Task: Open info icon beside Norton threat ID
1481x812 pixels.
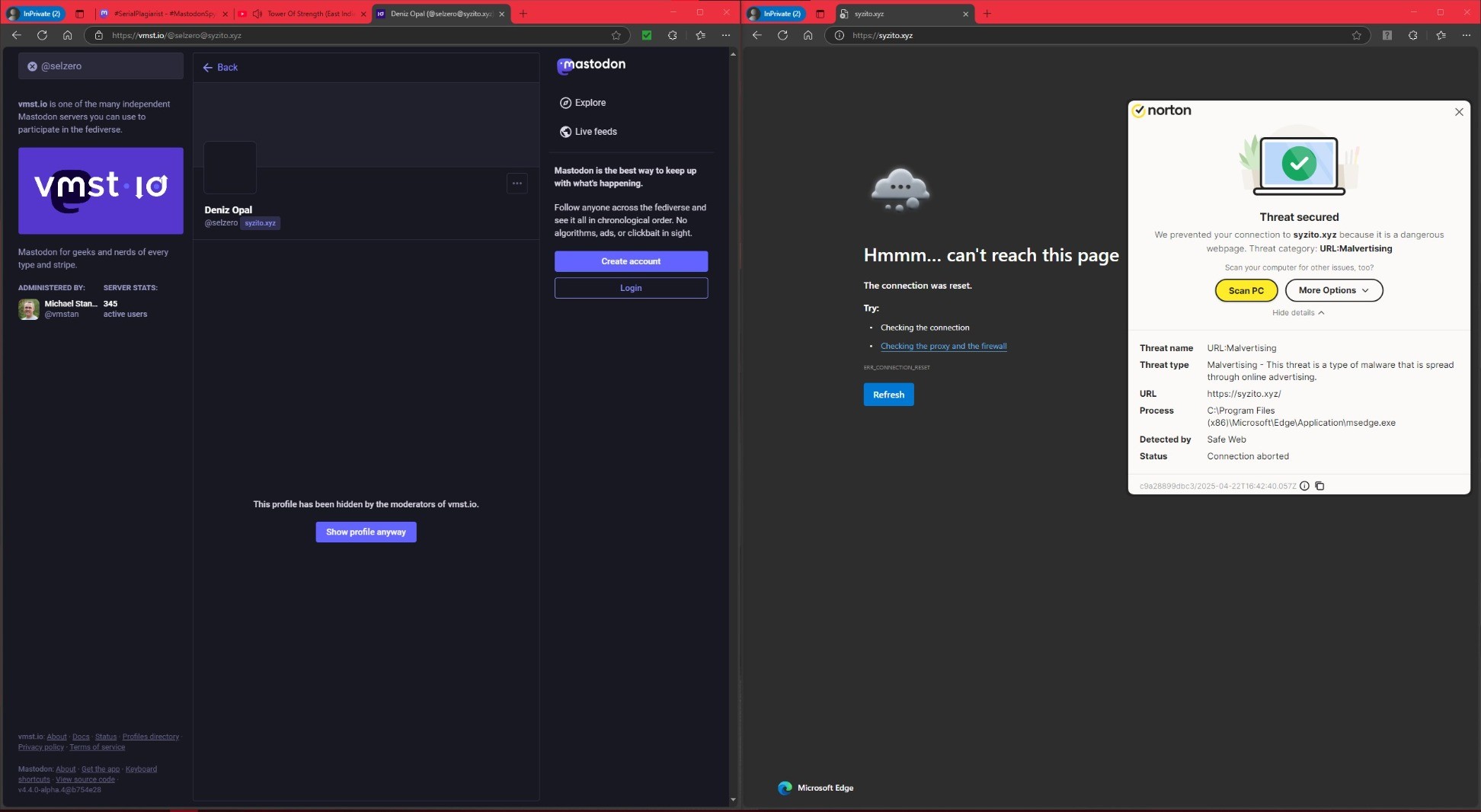Action: tap(1304, 486)
